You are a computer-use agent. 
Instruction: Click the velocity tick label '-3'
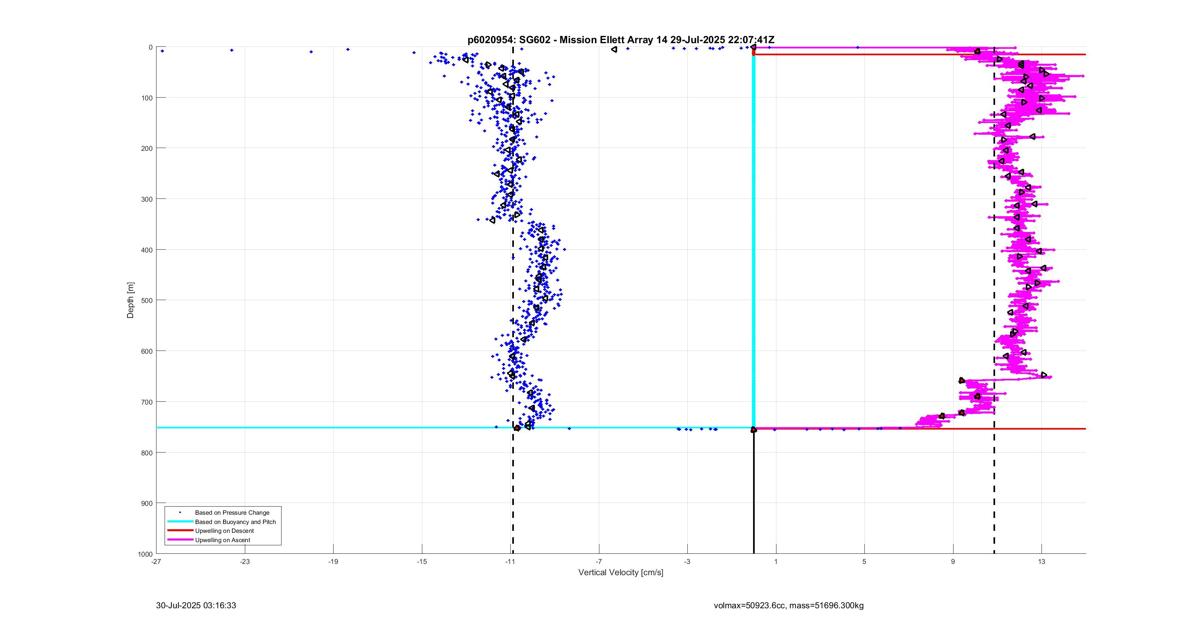pyautogui.click(x=687, y=562)
